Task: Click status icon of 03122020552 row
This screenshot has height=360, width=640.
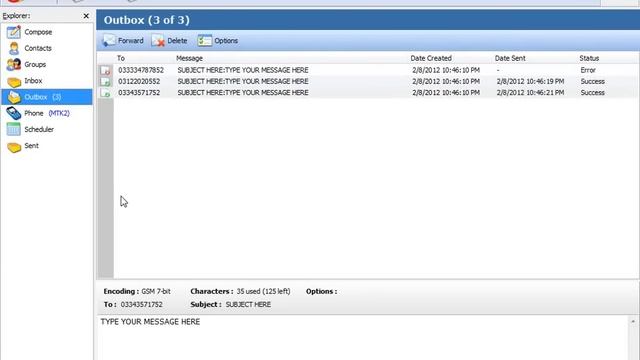Action: pos(105,82)
